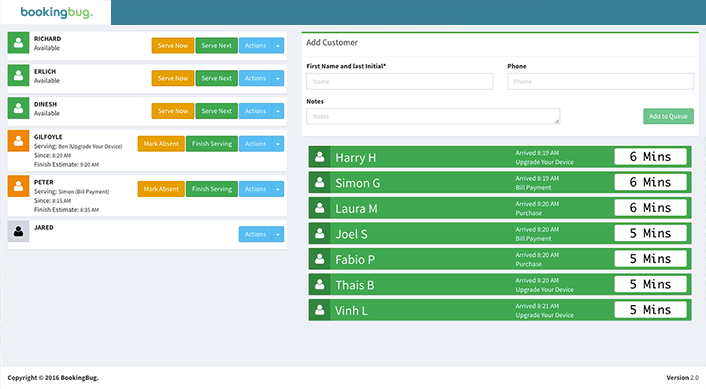This screenshot has width=706, height=389.
Task: Open Actions button for Gilfoyle
Action: (255, 144)
